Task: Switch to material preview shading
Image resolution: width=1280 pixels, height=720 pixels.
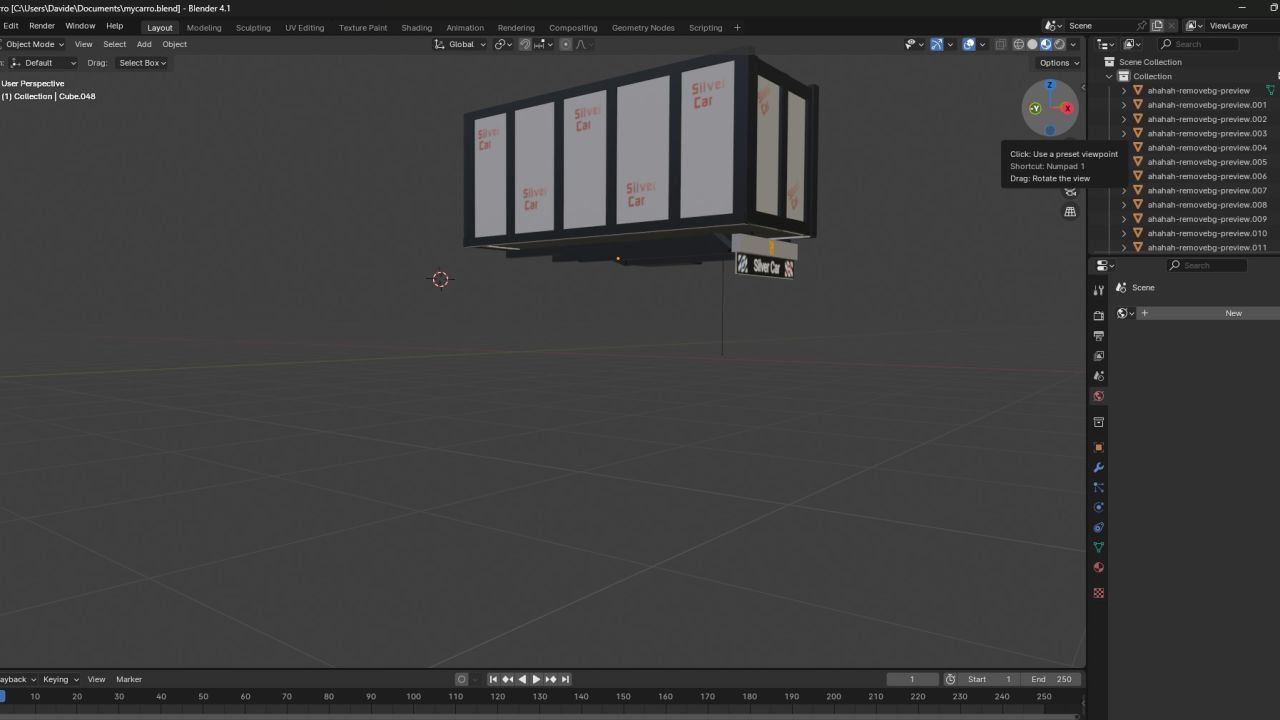Action: pos(1046,44)
